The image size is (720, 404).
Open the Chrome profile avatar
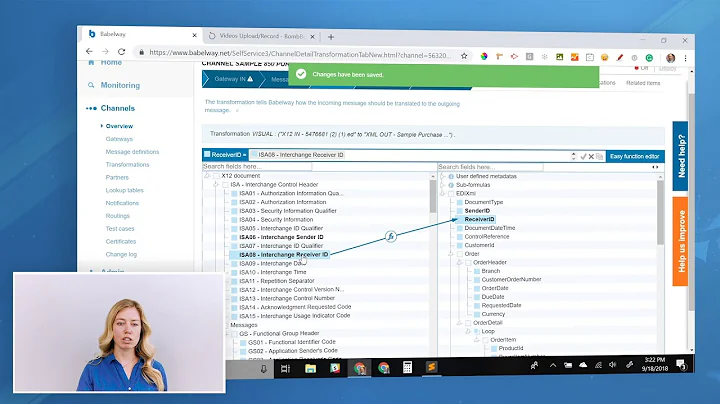coord(670,58)
